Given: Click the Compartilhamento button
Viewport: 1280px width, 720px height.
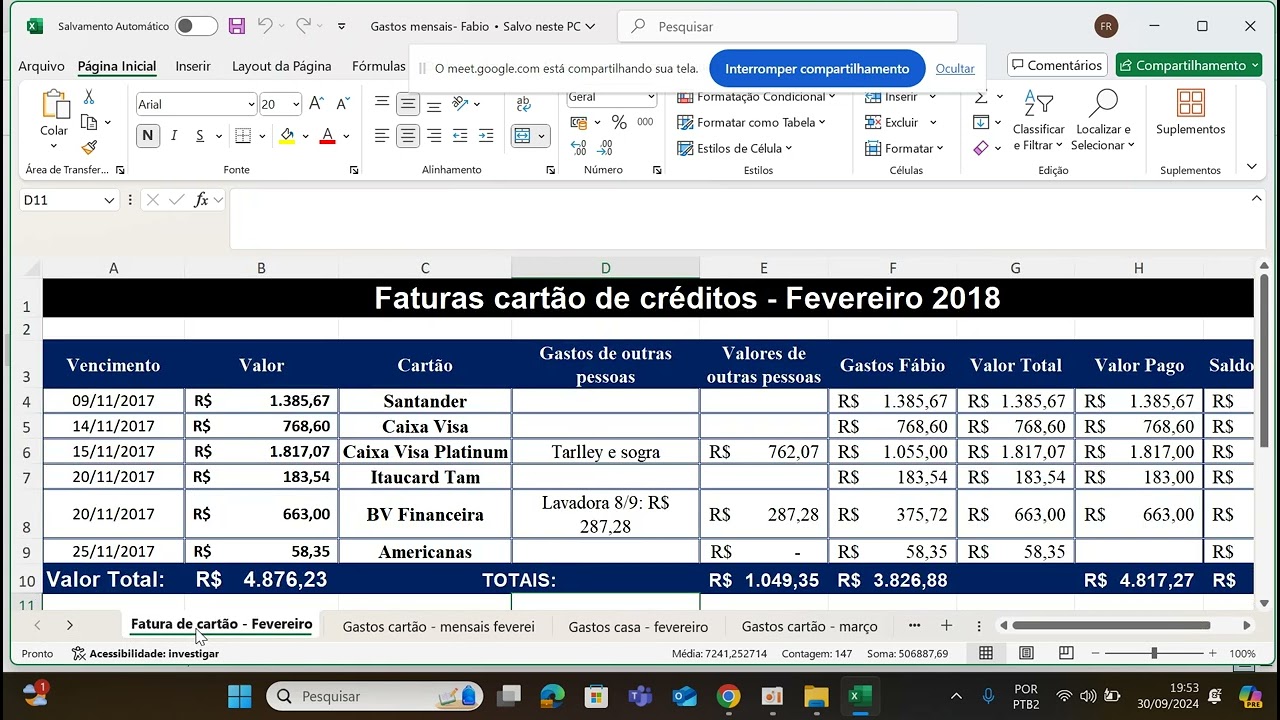Looking at the screenshot, I should pos(1189,65).
